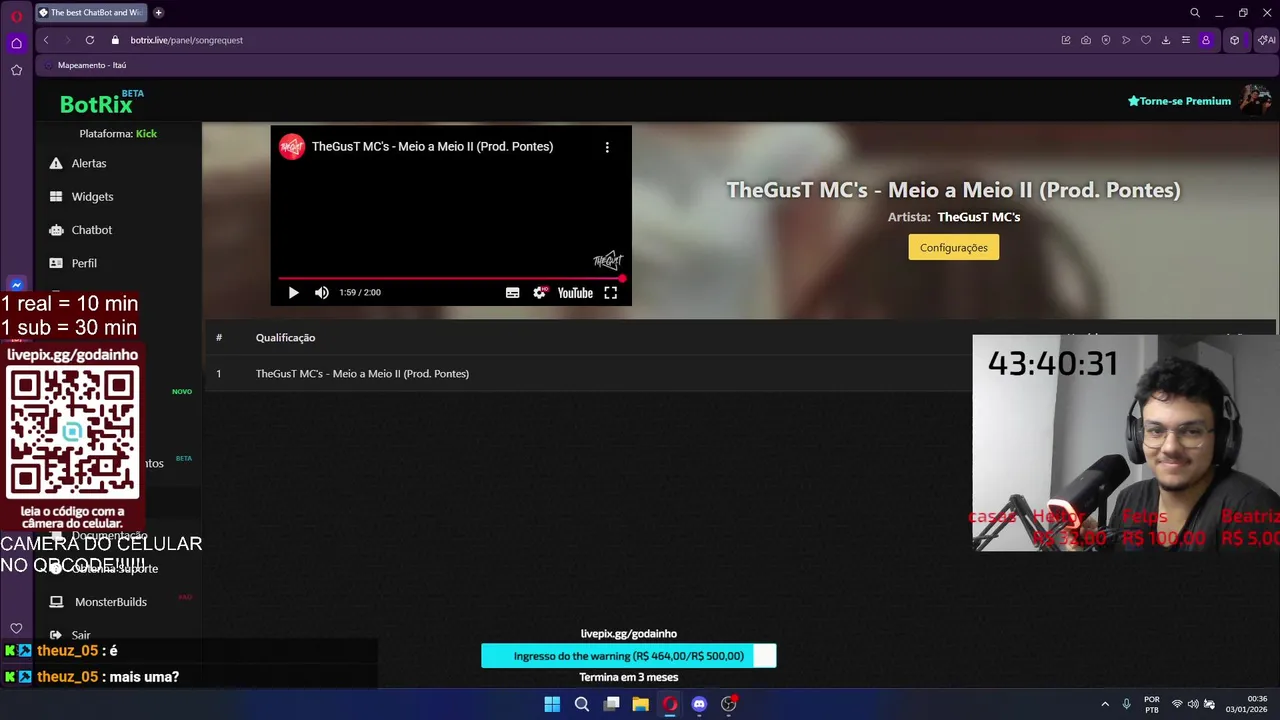Reload the botrix.live page
Screen dimensions: 1280x720
(90, 40)
